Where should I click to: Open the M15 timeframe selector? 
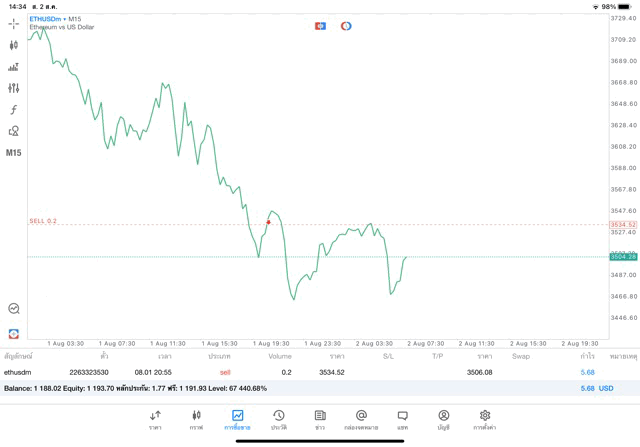(14, 153)
